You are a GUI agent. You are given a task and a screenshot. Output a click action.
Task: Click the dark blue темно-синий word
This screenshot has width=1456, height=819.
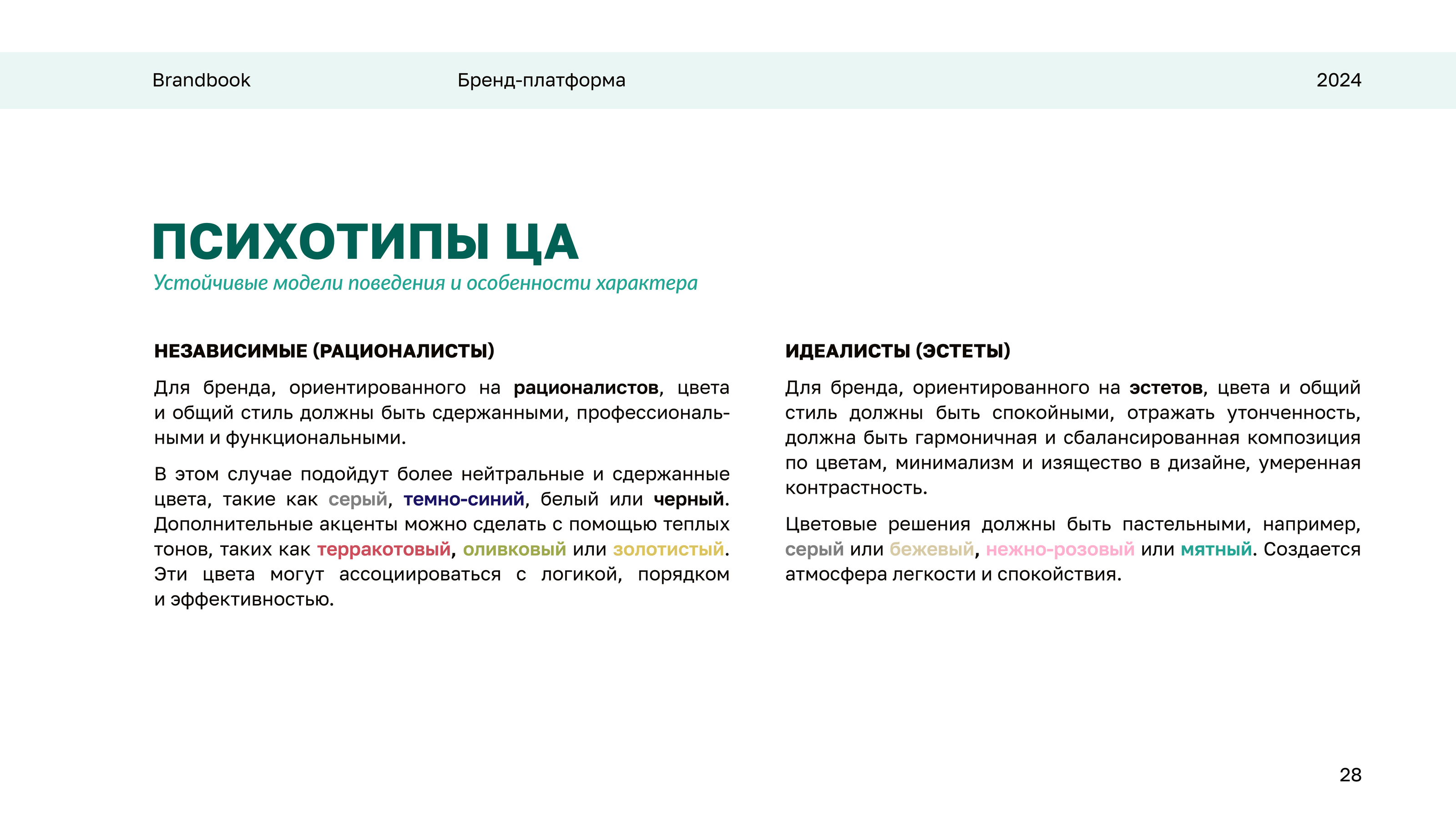pos(464,500)
